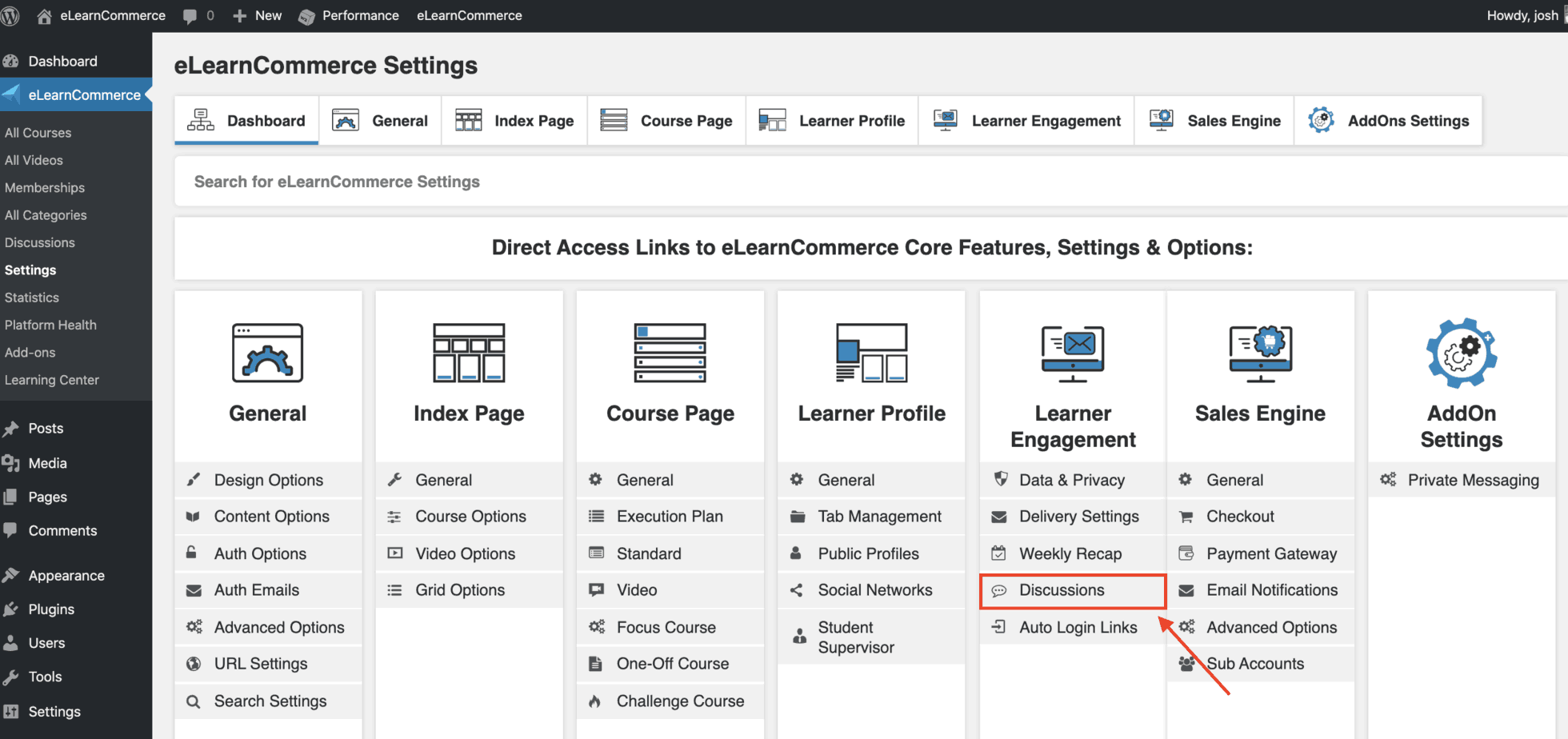
Task: Click the large General gear window icon
Action: [267, 353]
